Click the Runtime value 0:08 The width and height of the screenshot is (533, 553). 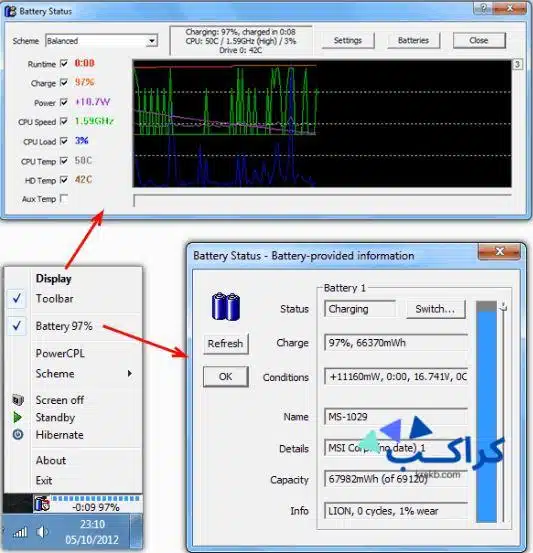tap(84, 63)
